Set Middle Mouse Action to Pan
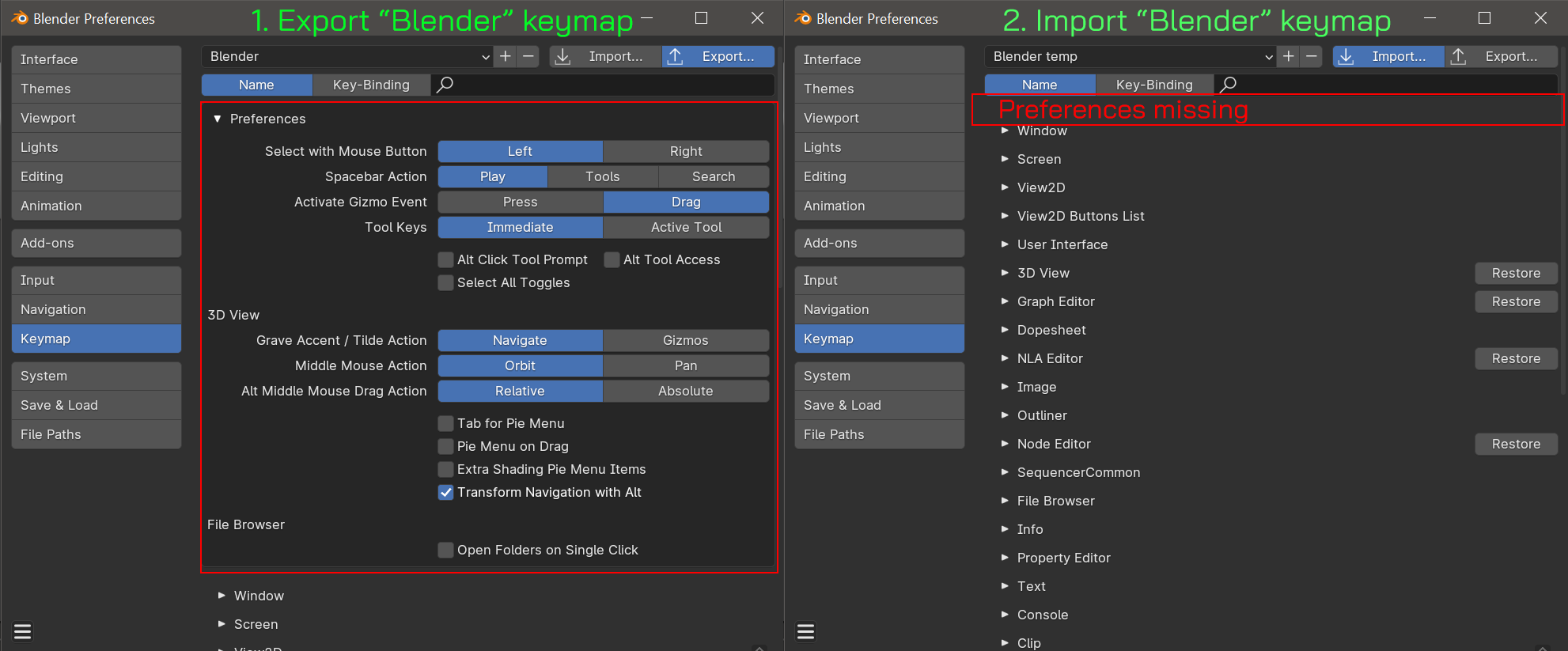1568x651 pixels. pos(686,365)
